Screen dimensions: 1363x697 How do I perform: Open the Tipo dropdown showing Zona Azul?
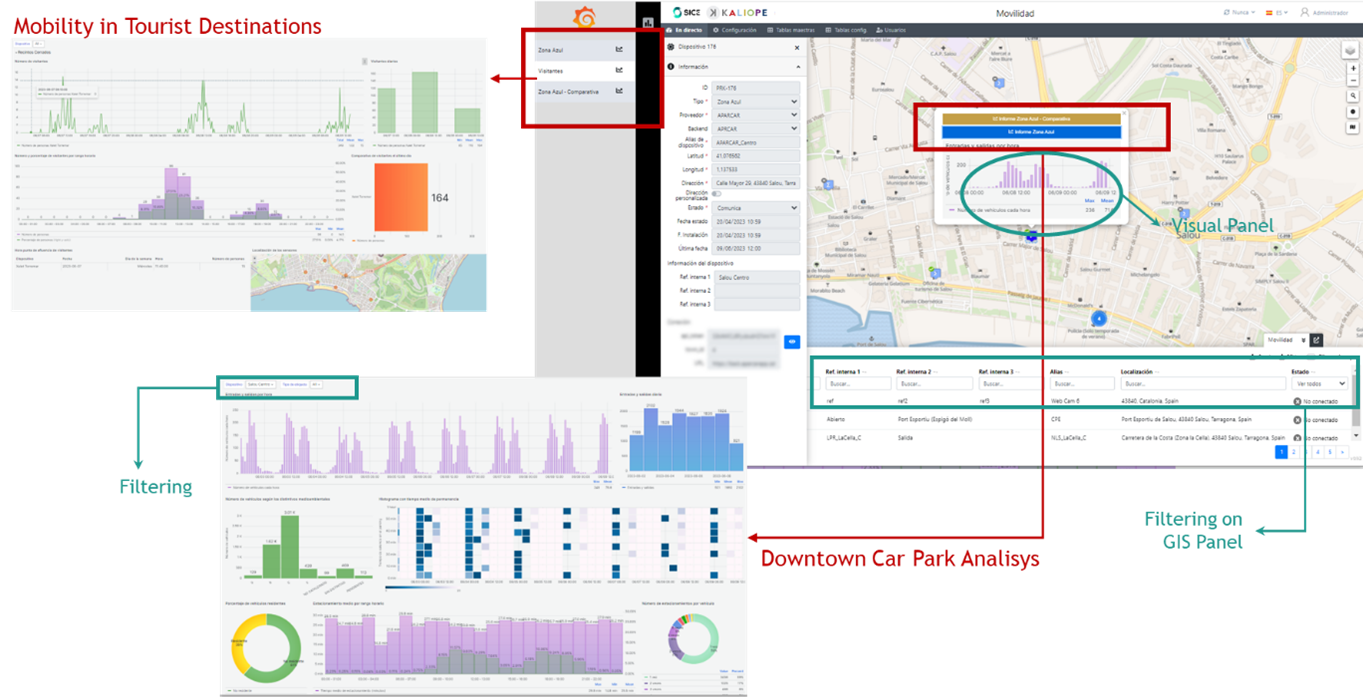756,101
